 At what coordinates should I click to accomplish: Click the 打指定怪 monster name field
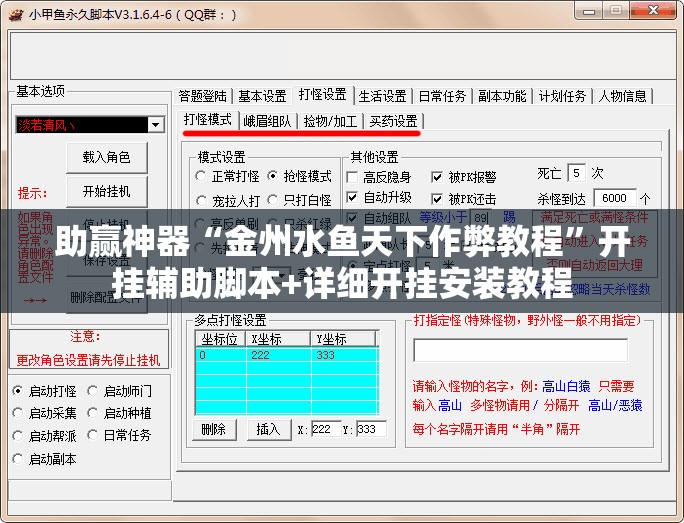[x=520, y=350]
